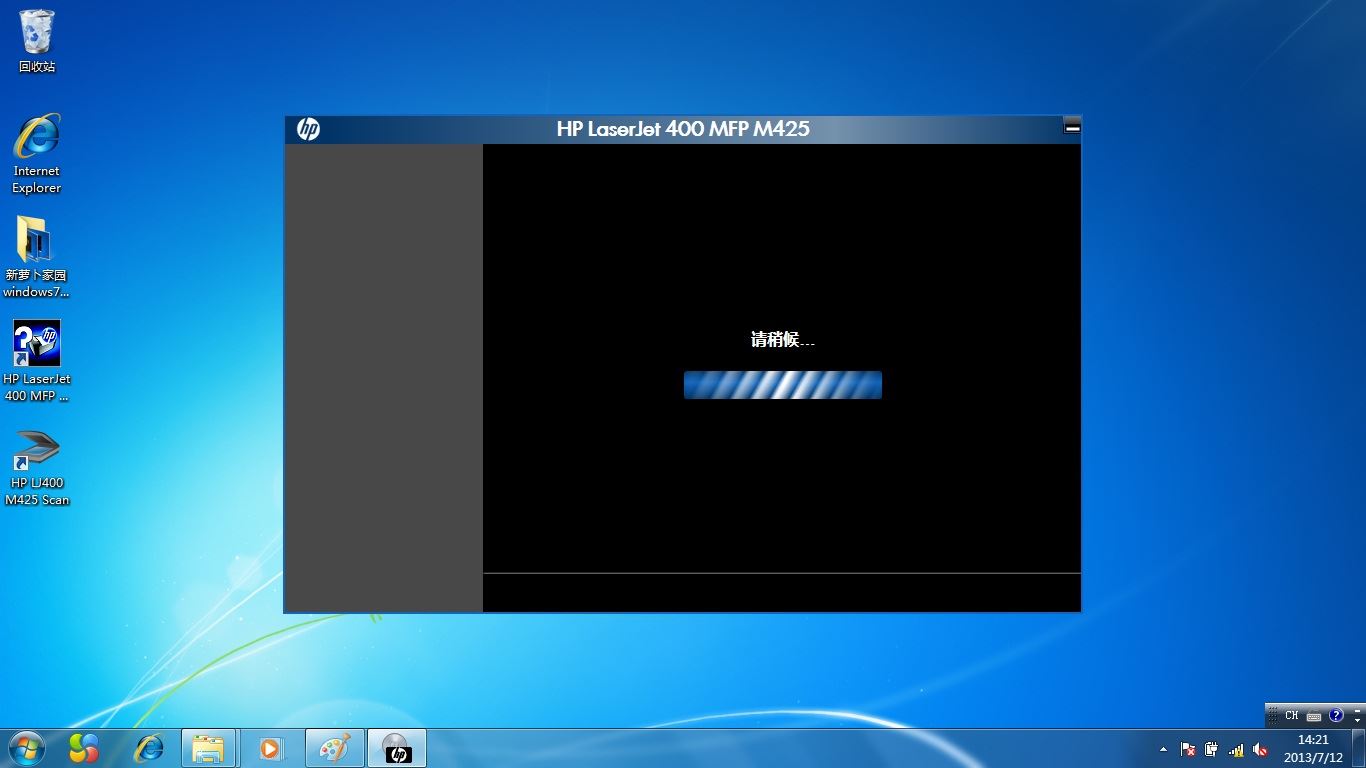Switch to Paint in the taskbar
1366x768 pixels.
coord(333,748)
